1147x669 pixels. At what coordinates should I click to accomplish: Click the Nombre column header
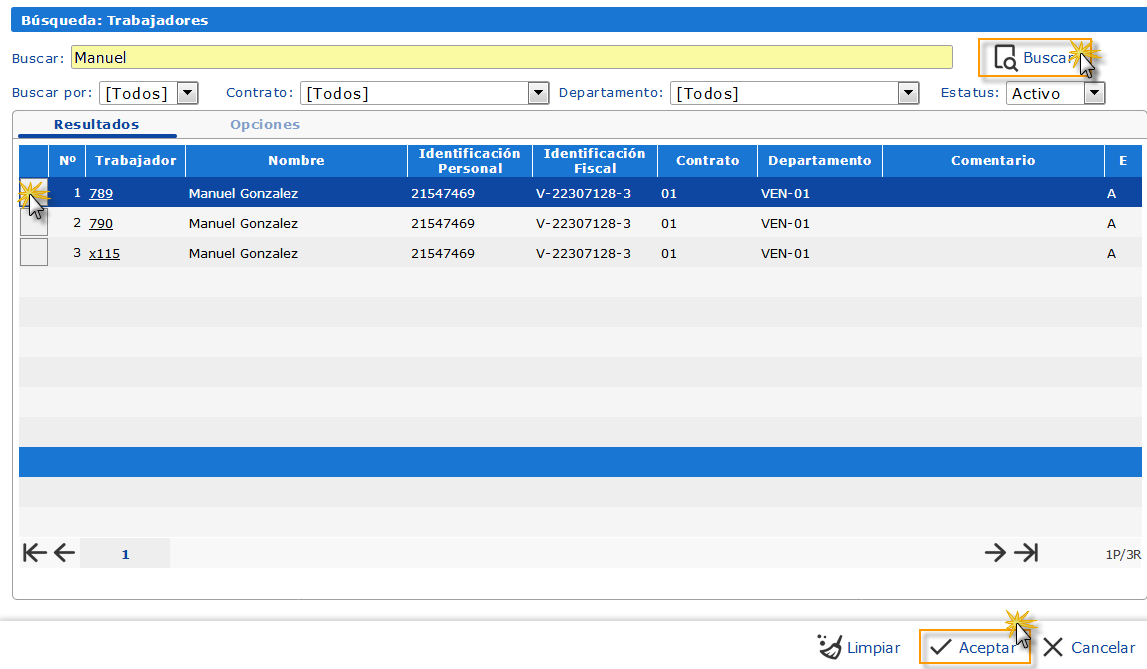point(296,161)
